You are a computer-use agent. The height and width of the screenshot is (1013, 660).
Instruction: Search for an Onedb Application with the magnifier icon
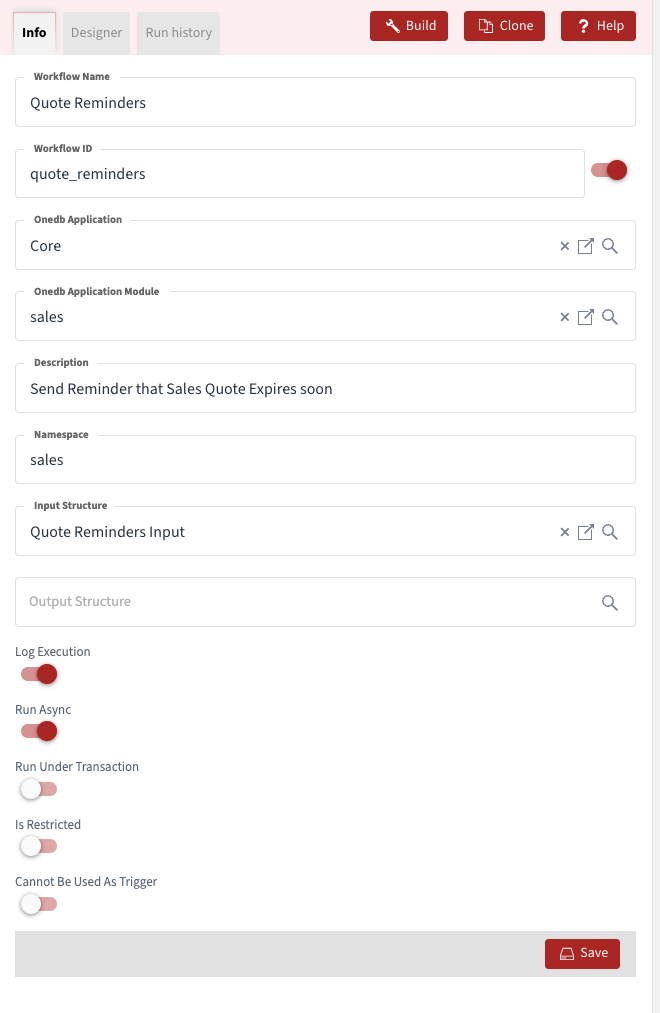pyautogui.click(x=610, y=245)
